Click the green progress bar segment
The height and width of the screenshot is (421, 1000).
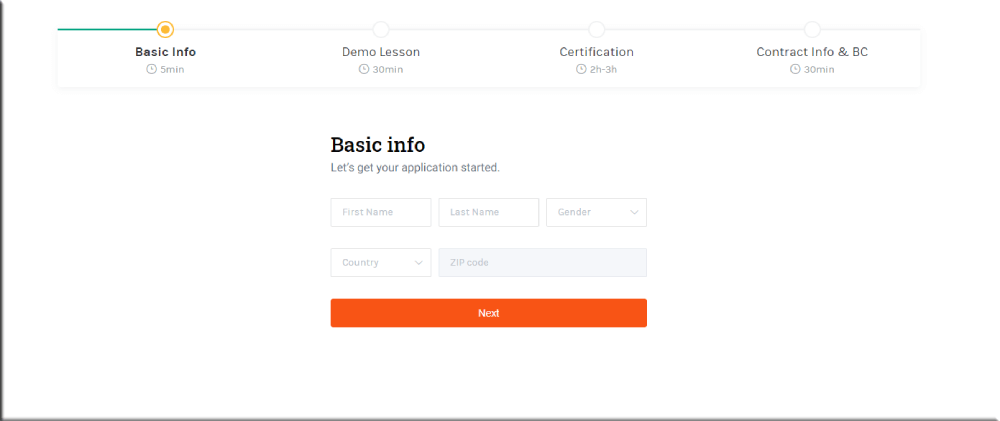point(107,29)
